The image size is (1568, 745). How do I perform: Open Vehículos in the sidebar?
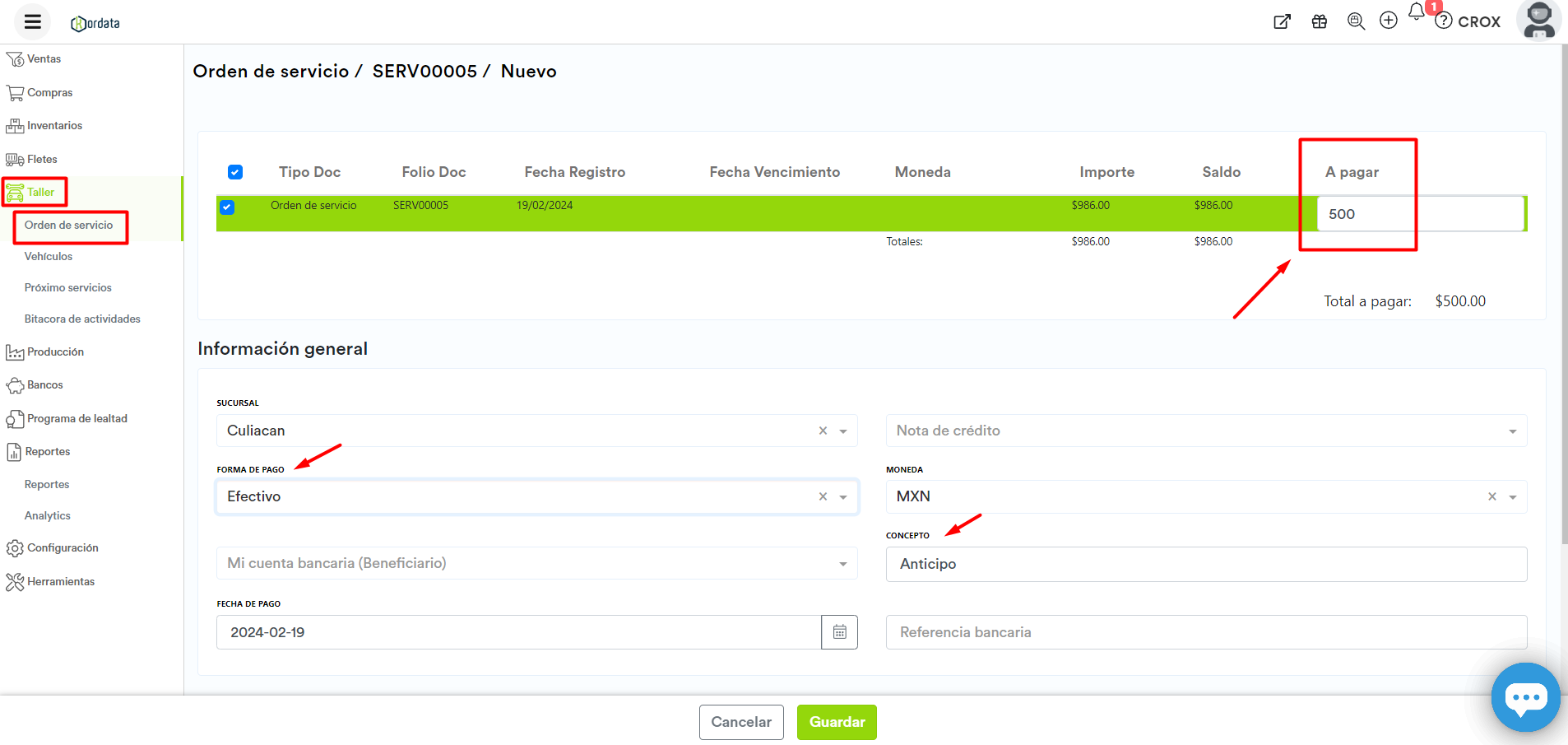pyautogui.click(x=49, y=257)
